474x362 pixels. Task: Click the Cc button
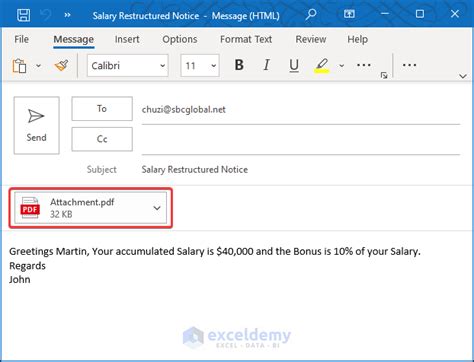click(x=102, y=139)
